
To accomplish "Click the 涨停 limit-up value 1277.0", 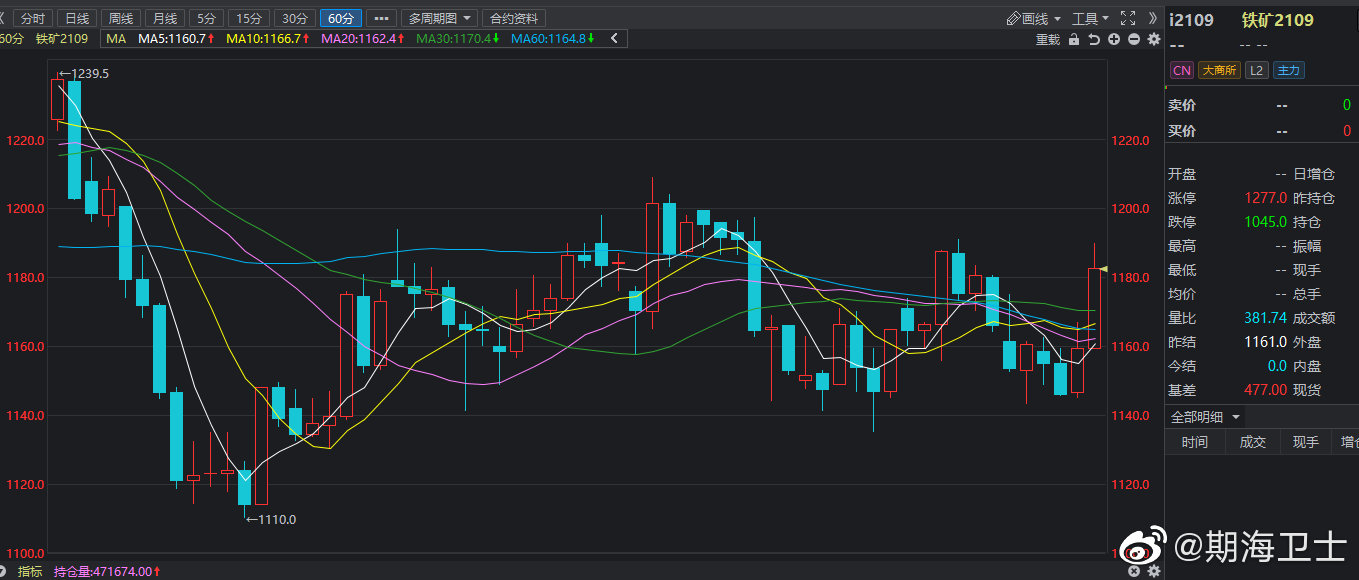I will tap(1266, 198).
